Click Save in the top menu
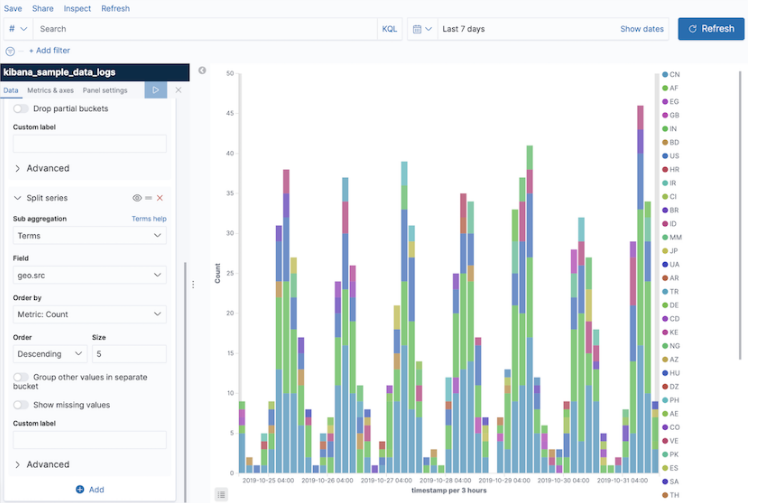Viewport: 760px width, 503px height. click(13, 8)
